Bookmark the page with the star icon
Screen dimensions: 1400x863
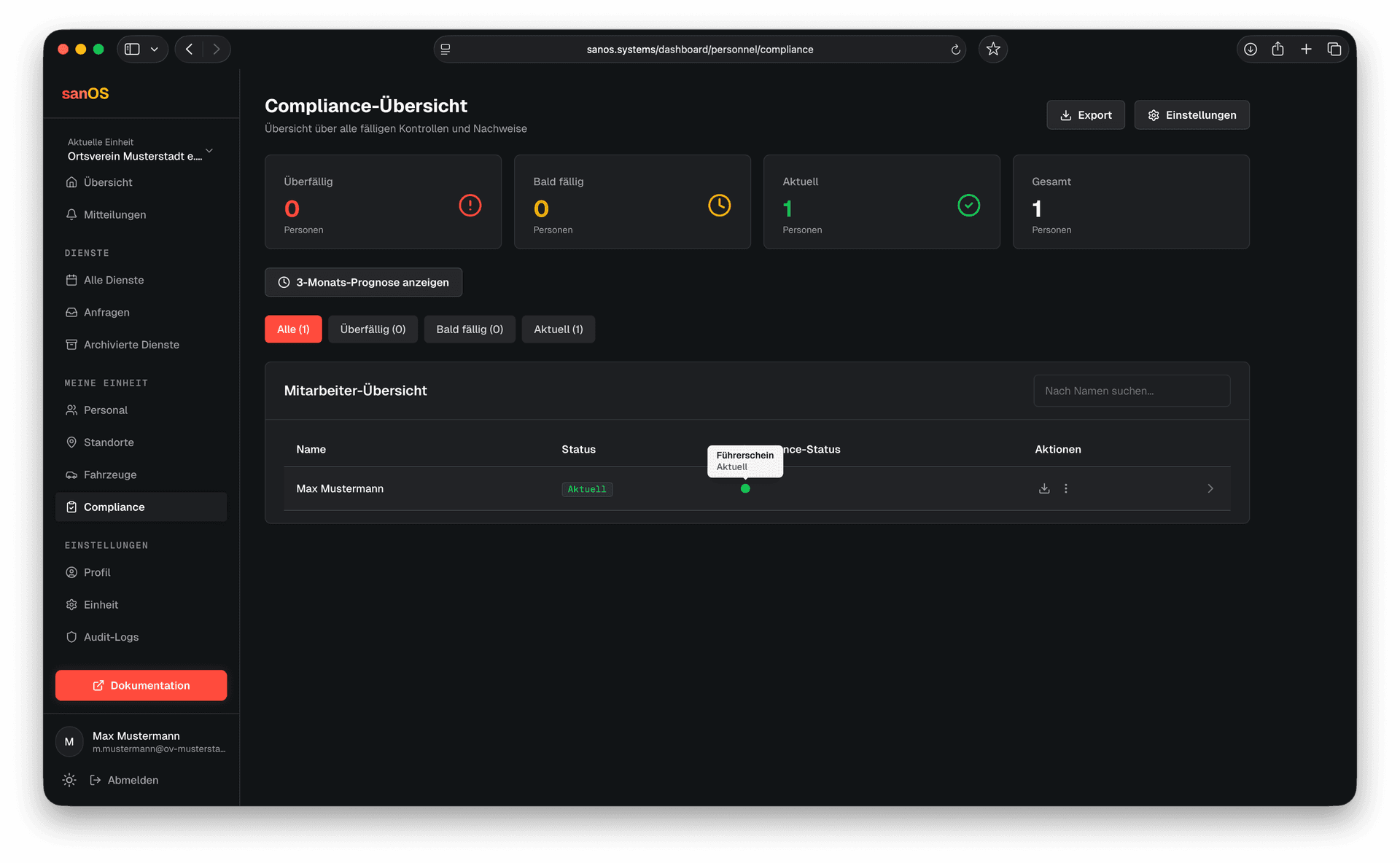coord(993,49)
